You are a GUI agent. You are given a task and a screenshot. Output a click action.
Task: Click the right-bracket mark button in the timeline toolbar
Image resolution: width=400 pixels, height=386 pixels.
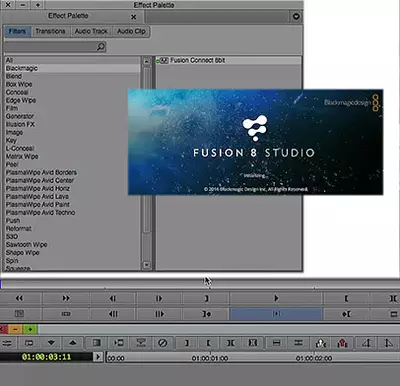coord(186,343)
